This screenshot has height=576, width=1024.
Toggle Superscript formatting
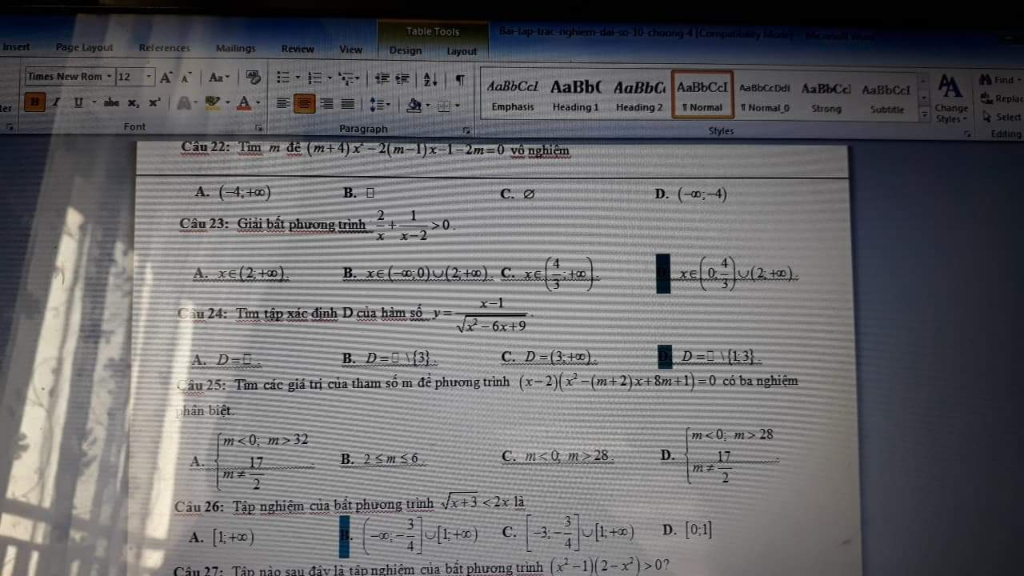point(155,103)
